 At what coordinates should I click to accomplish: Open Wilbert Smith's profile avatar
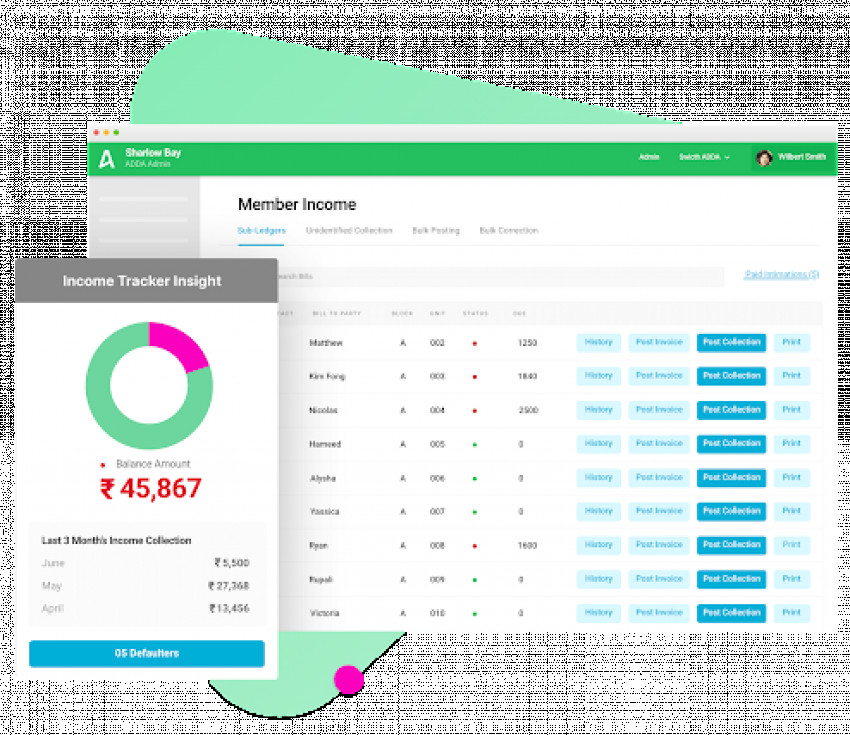click(x=765, y=158)
